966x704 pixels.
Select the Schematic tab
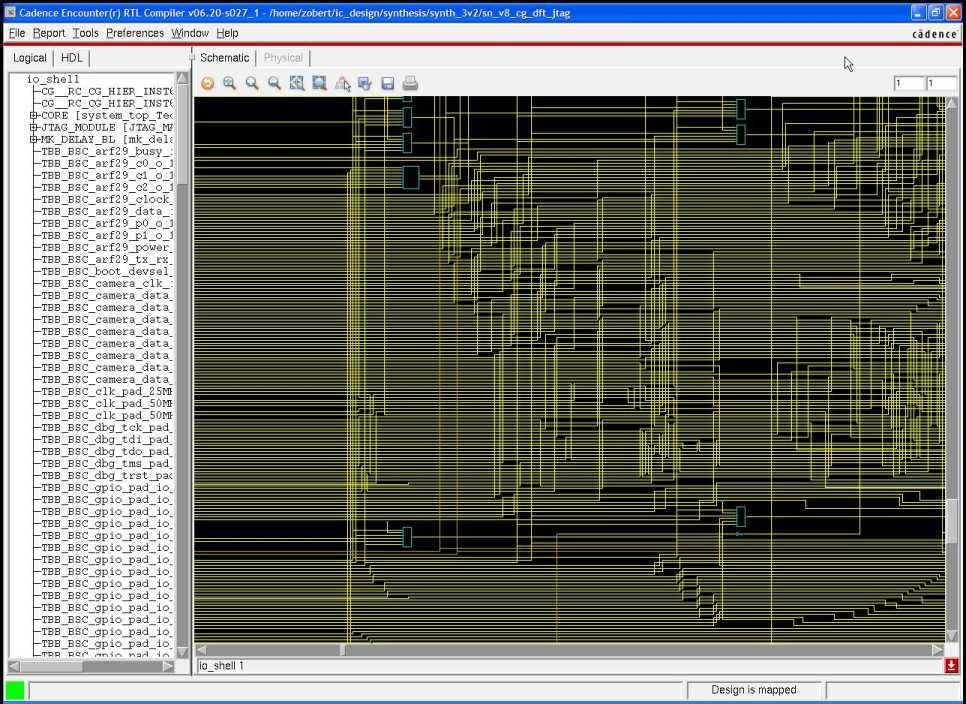click(224, 58)
